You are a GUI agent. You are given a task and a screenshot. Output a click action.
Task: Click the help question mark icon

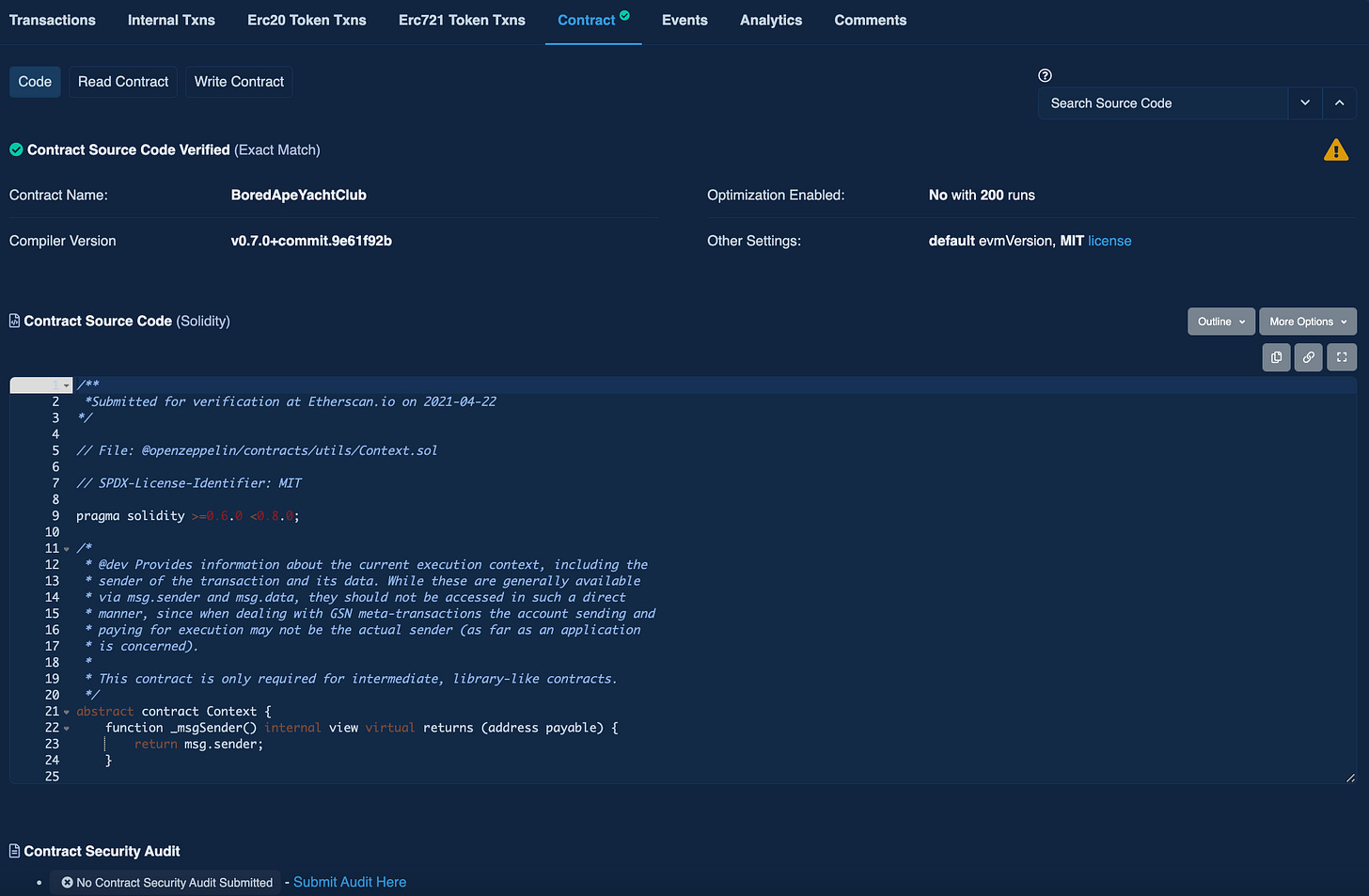click(1045, 75)
